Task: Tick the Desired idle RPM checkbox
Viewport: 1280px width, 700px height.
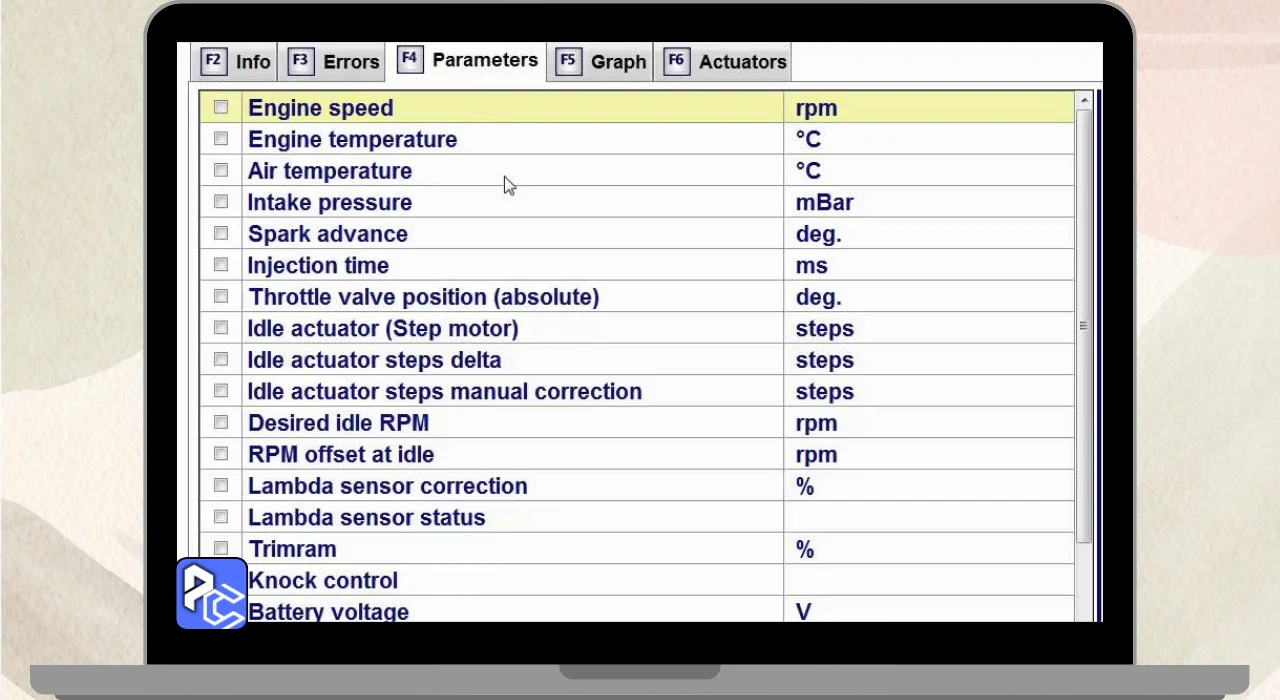Action: coord(221,422)
